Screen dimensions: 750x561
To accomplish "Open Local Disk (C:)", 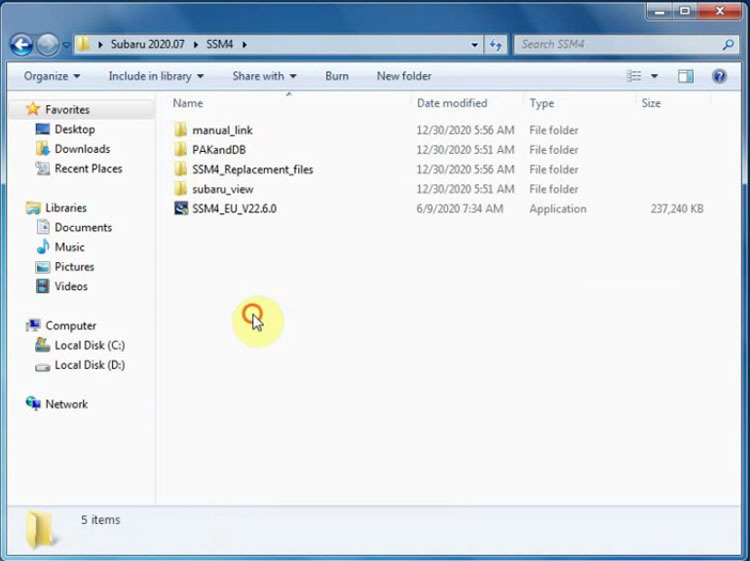I will tap(89, 345).
